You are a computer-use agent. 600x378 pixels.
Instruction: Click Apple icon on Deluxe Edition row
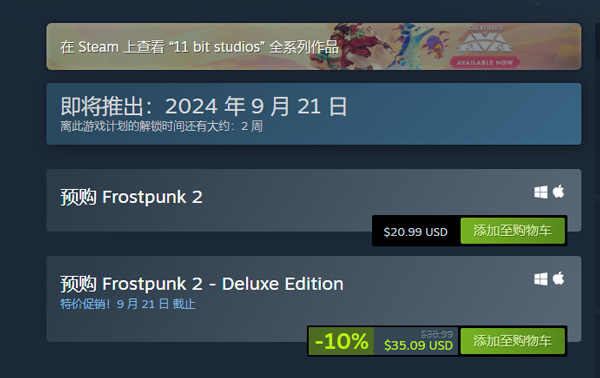(x=558, y=278)
